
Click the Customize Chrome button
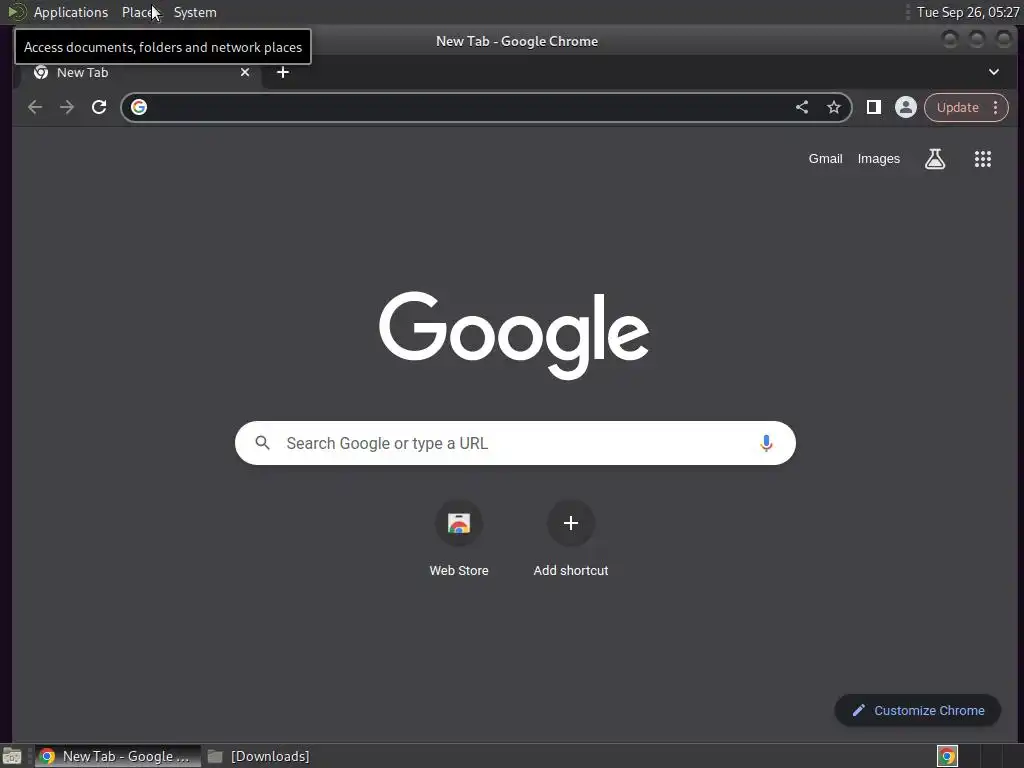(918, 710)
